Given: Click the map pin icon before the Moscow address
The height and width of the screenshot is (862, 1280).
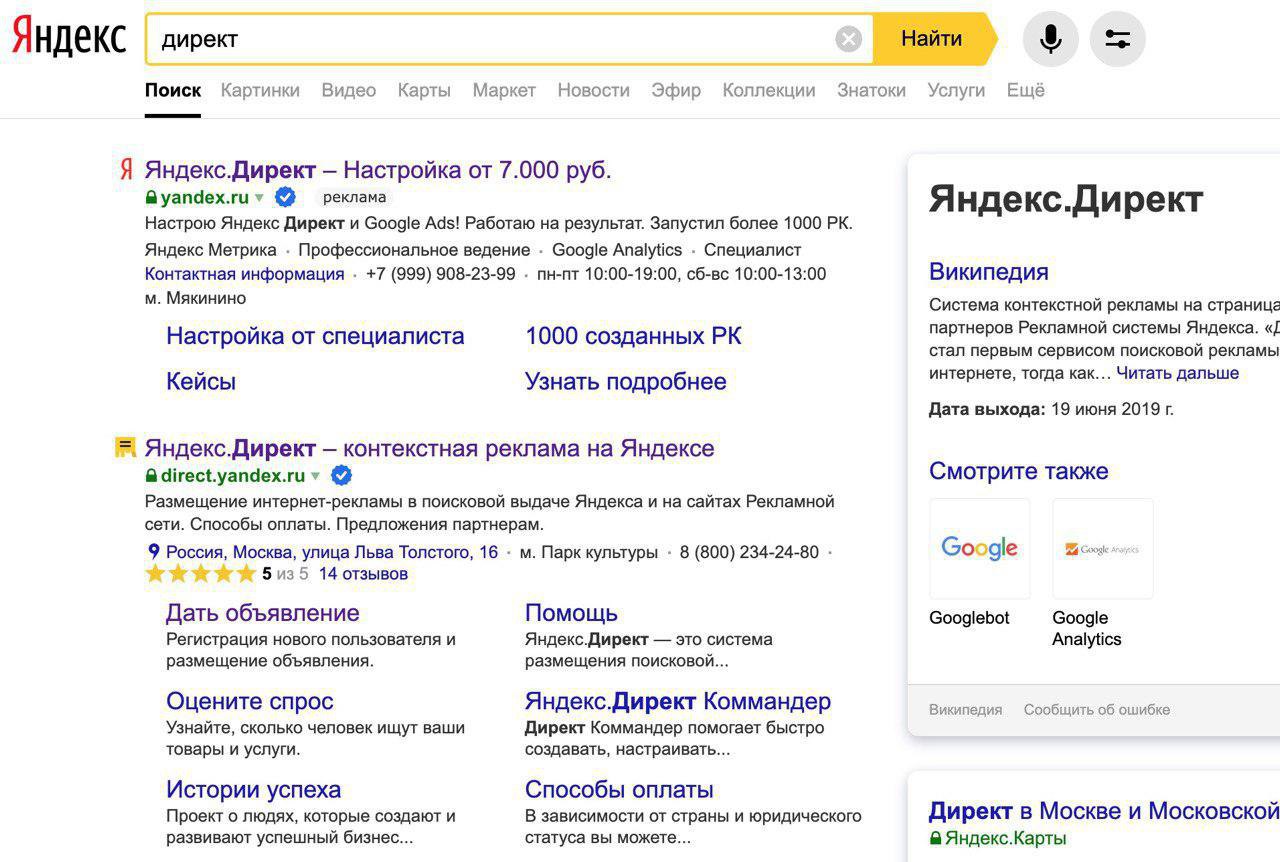Looking at the screenshot, I should point(153,551).
